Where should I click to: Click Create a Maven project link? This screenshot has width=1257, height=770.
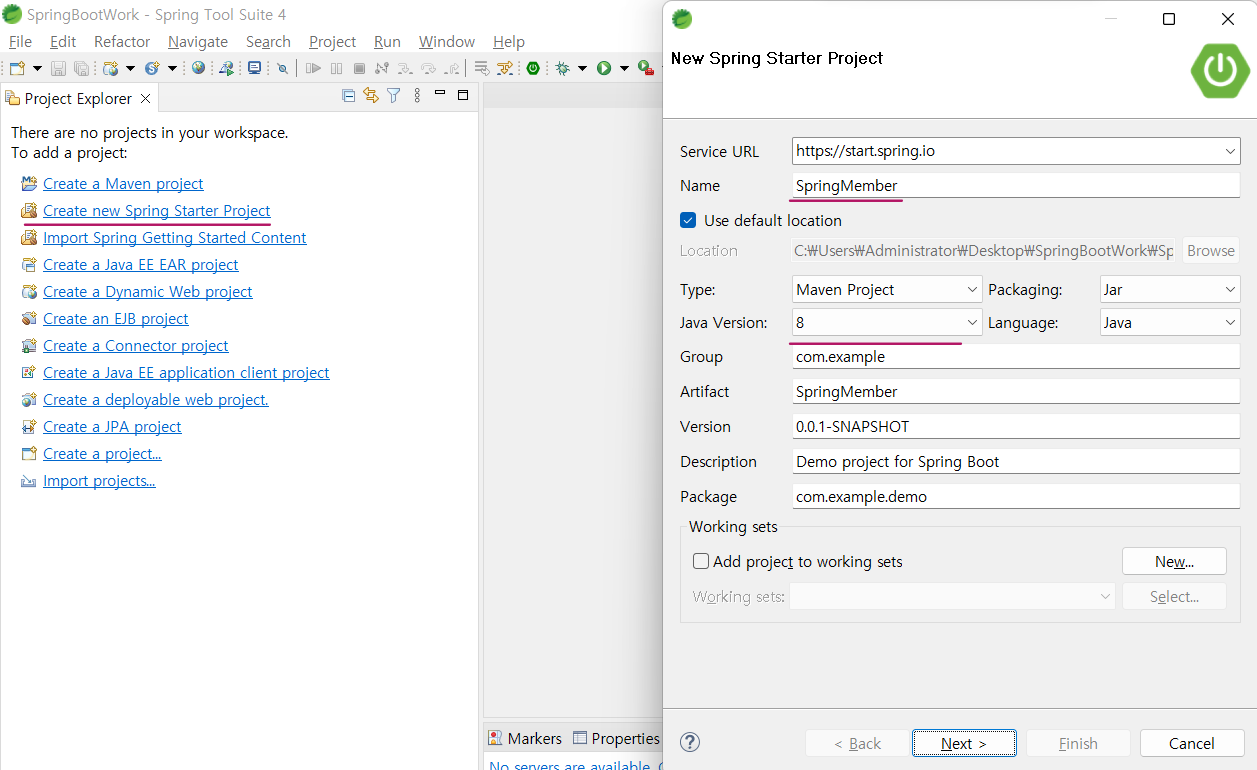[123, 183]
